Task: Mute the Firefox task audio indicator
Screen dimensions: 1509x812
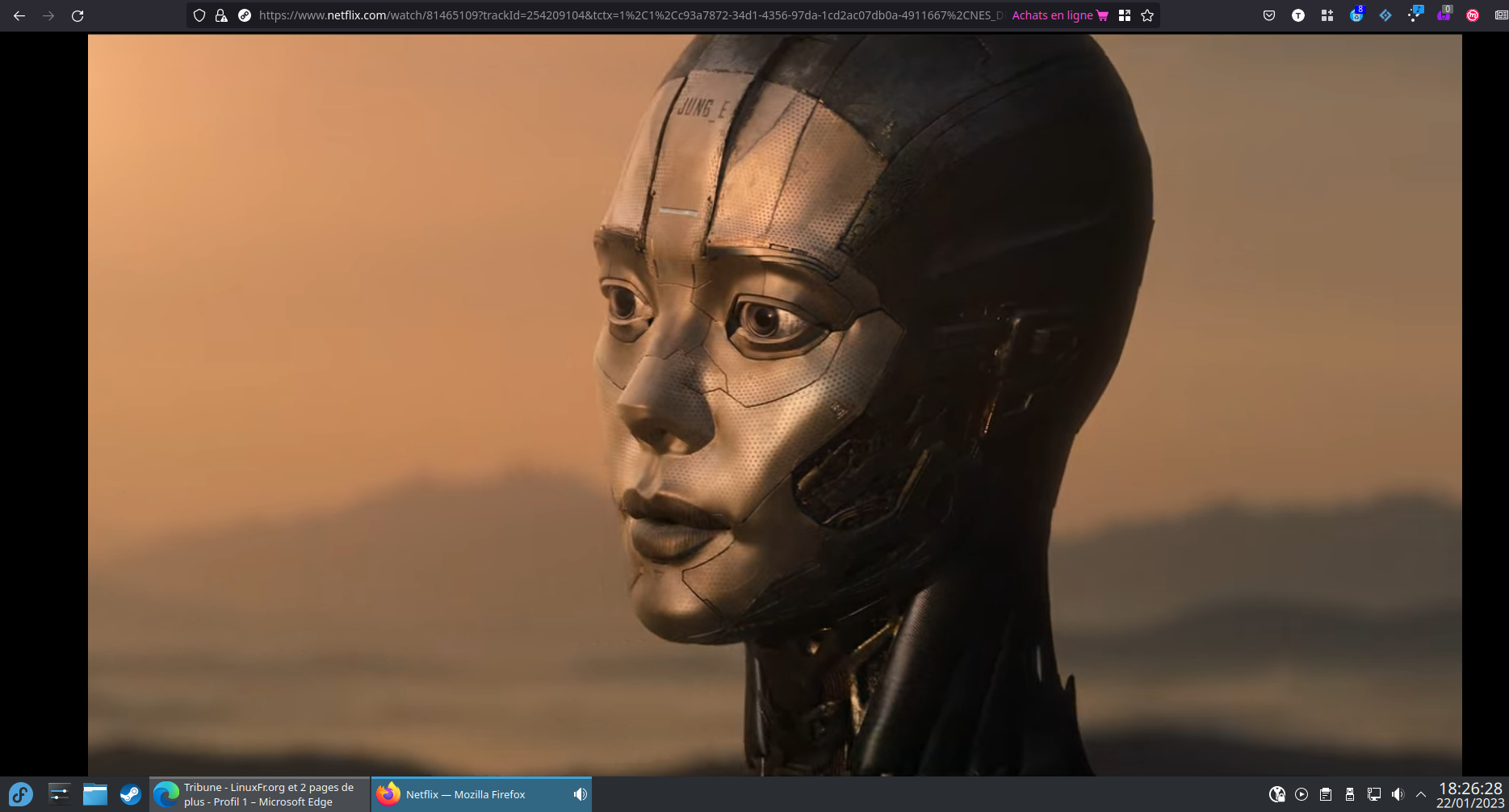Action: [580, 794]
